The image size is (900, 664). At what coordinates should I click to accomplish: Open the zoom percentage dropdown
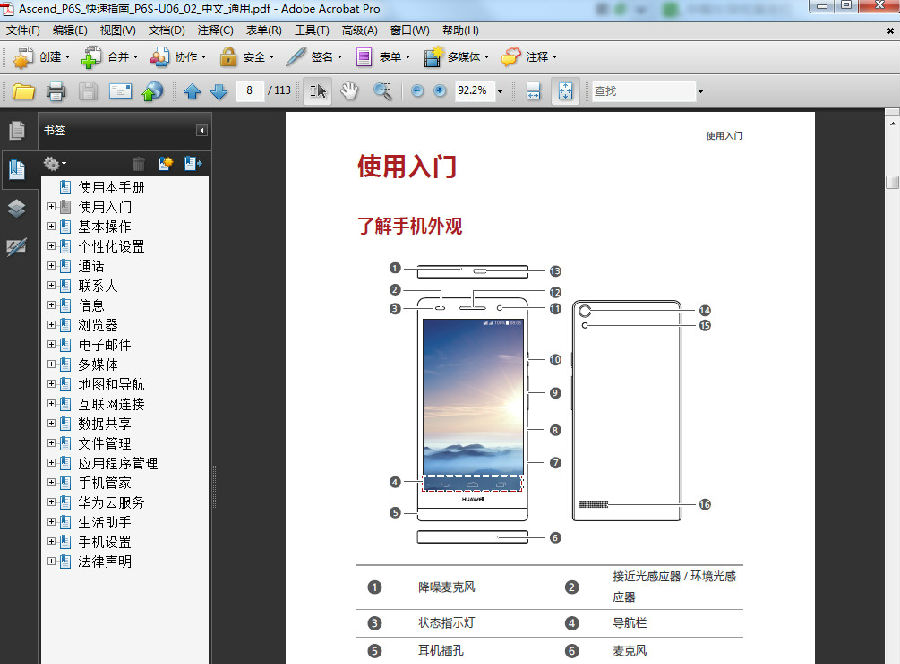click(499, 91)
